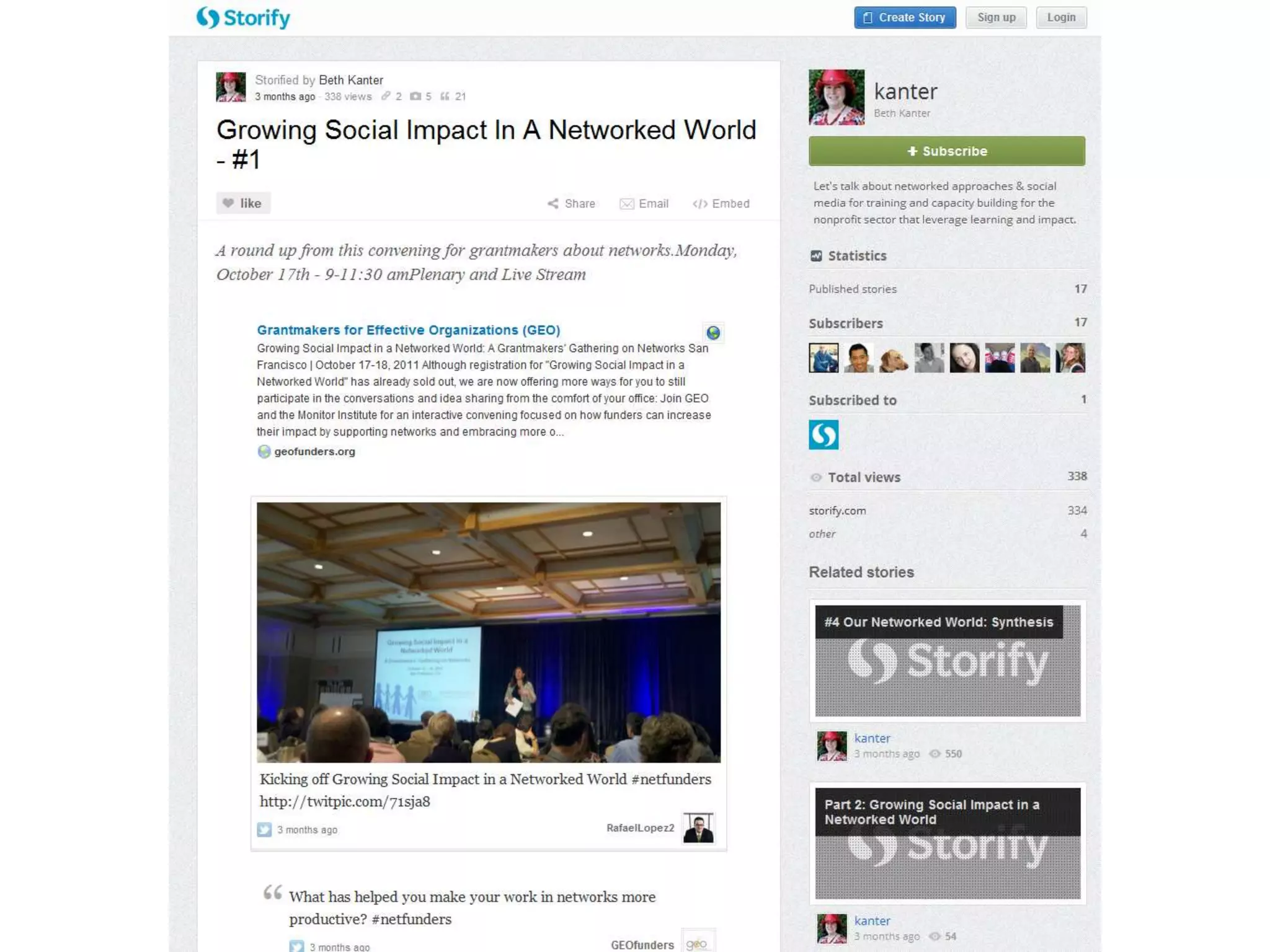Visit the geofunders.org source link
Image resolution: width=1270 pixels, height=952 pixels.
pos(314,451)
